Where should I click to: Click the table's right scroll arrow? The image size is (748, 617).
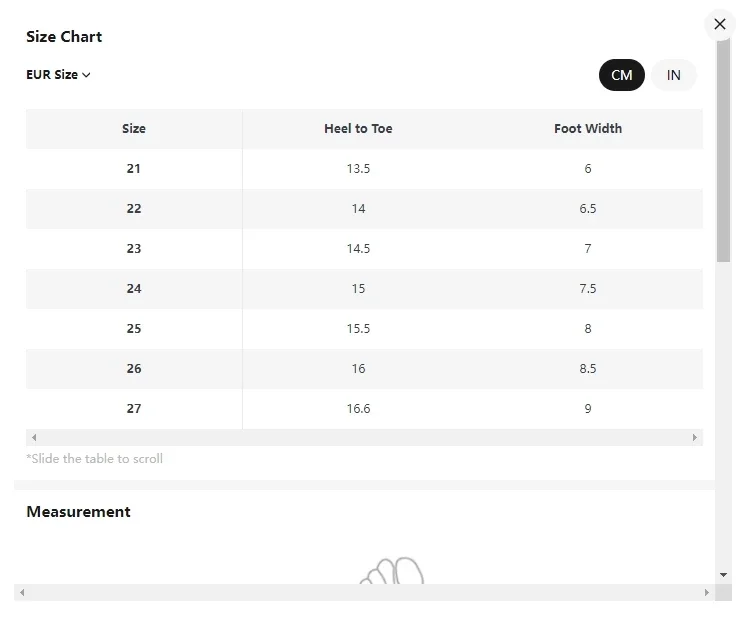click(695, 437)
